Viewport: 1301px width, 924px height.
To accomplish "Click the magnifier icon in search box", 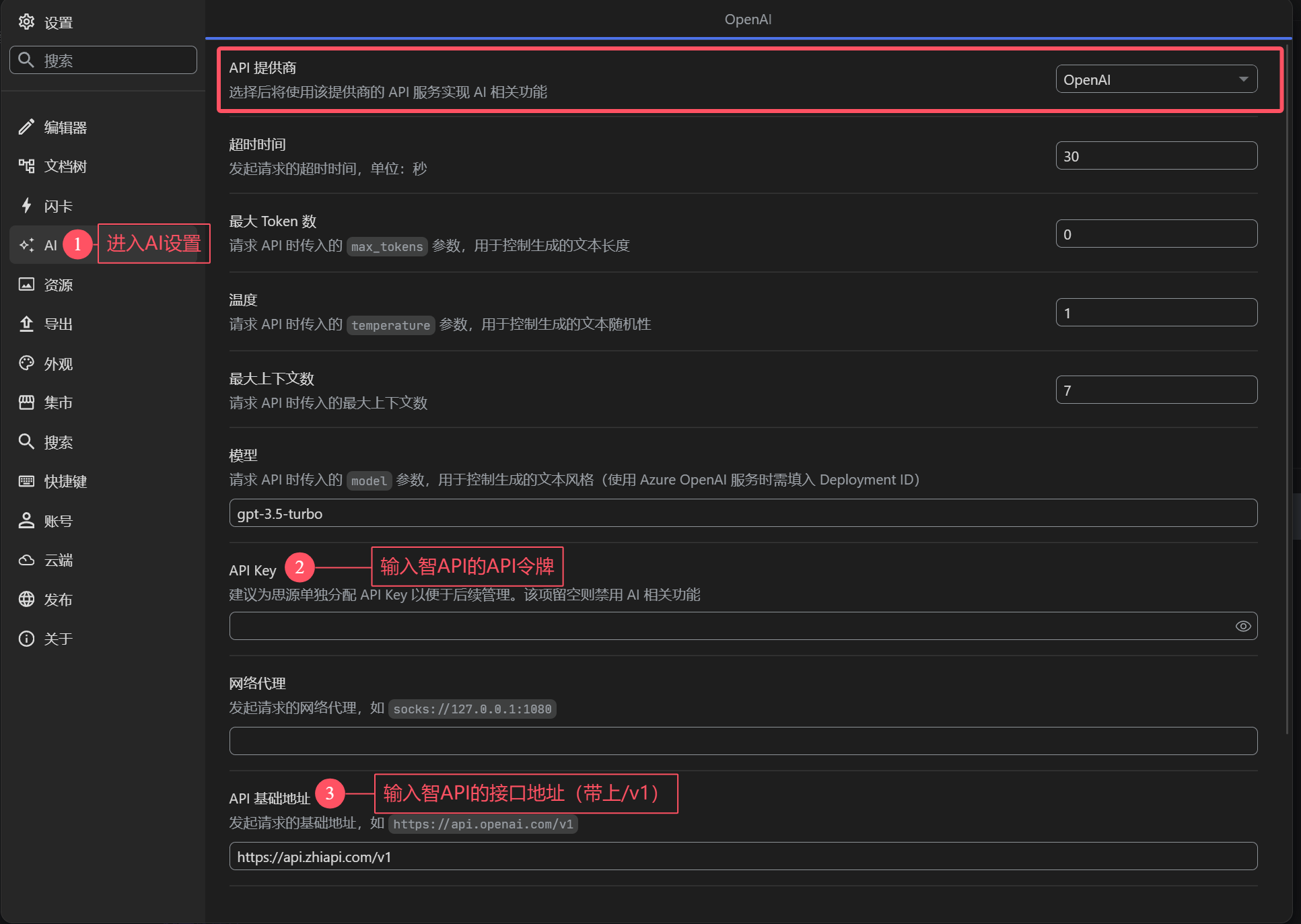I will tap(26, 60).
